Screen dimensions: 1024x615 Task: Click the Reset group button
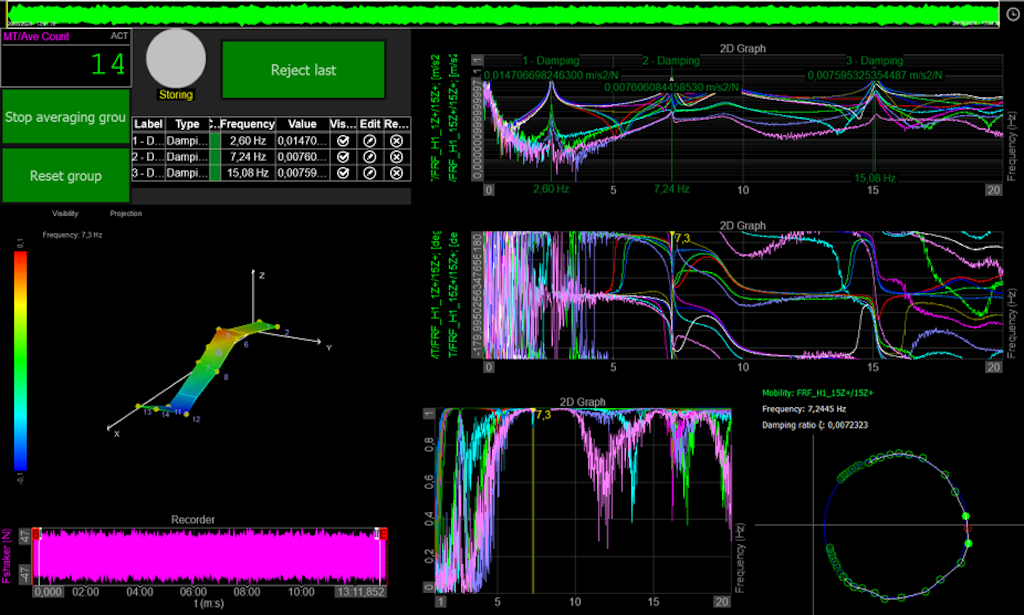65,176
